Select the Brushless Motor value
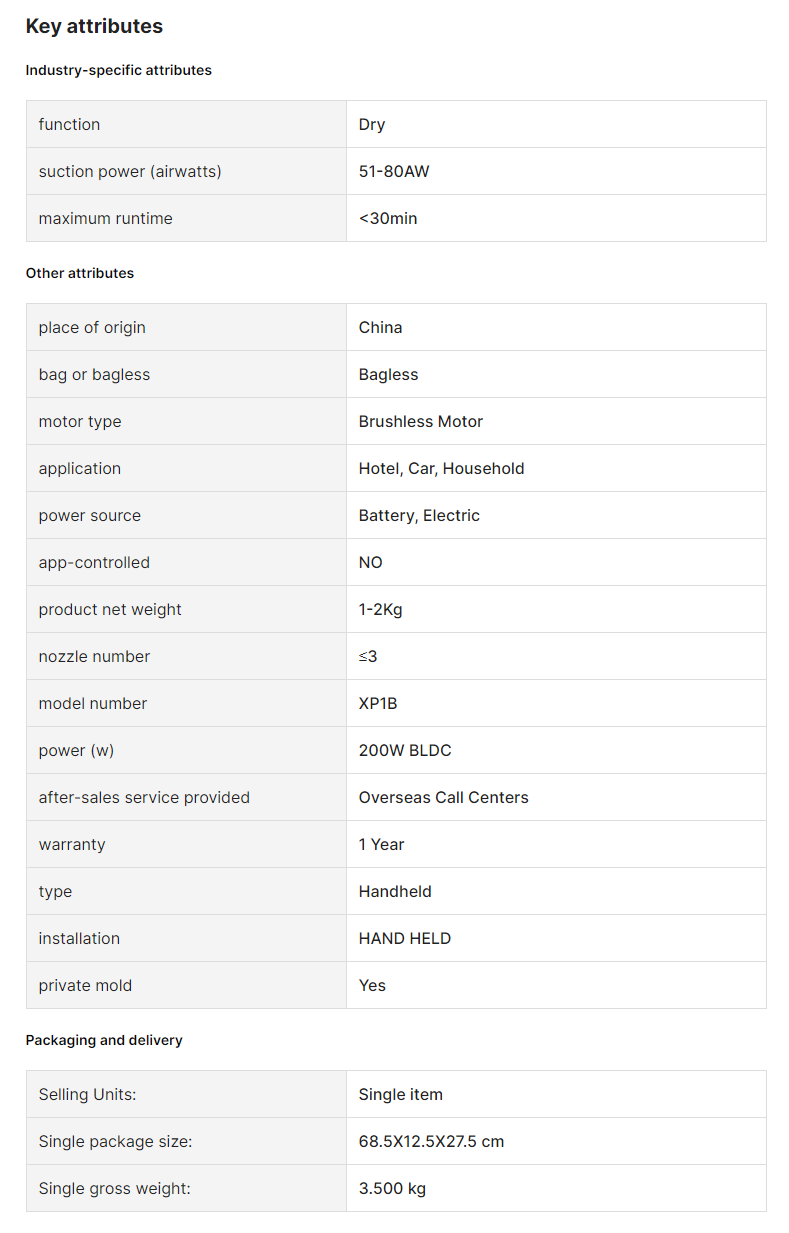This screenshot has width=789, height=1233. tap(421, 422)
